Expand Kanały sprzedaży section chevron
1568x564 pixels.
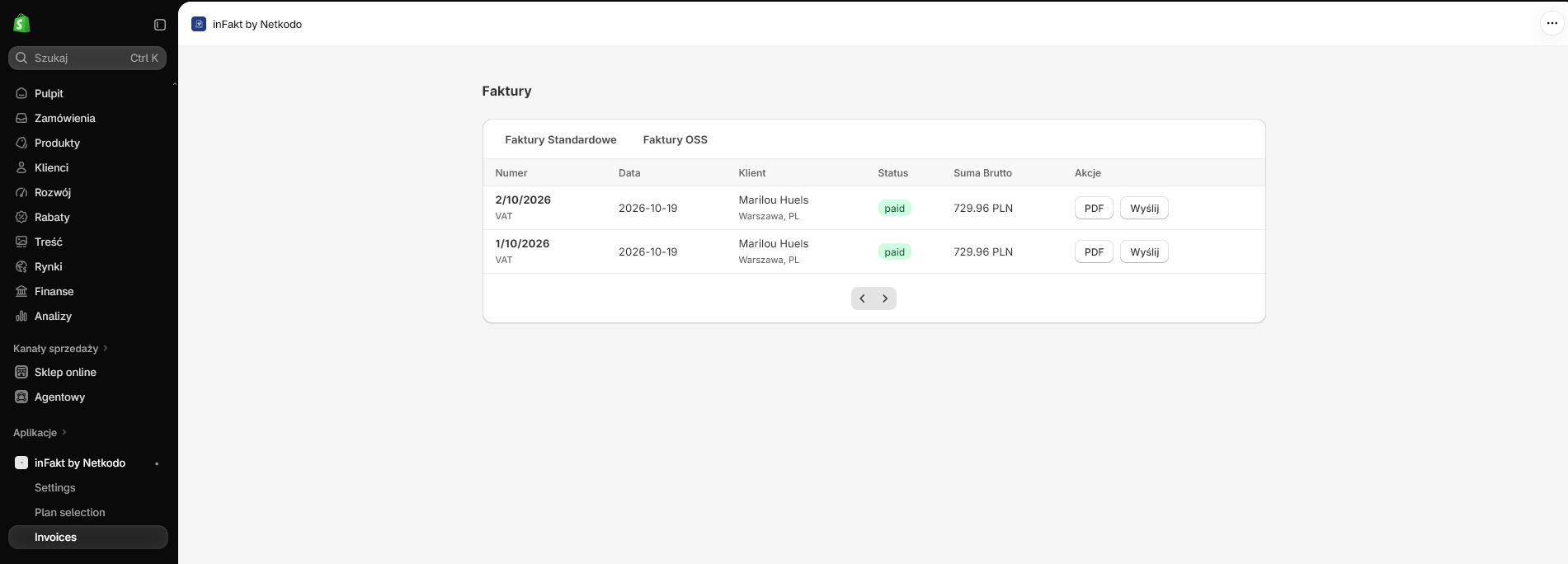106,348
